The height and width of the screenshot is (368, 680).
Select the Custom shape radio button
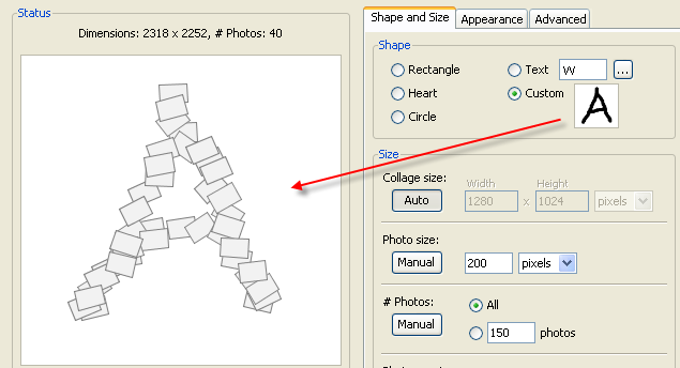click(x=536, y=93)
